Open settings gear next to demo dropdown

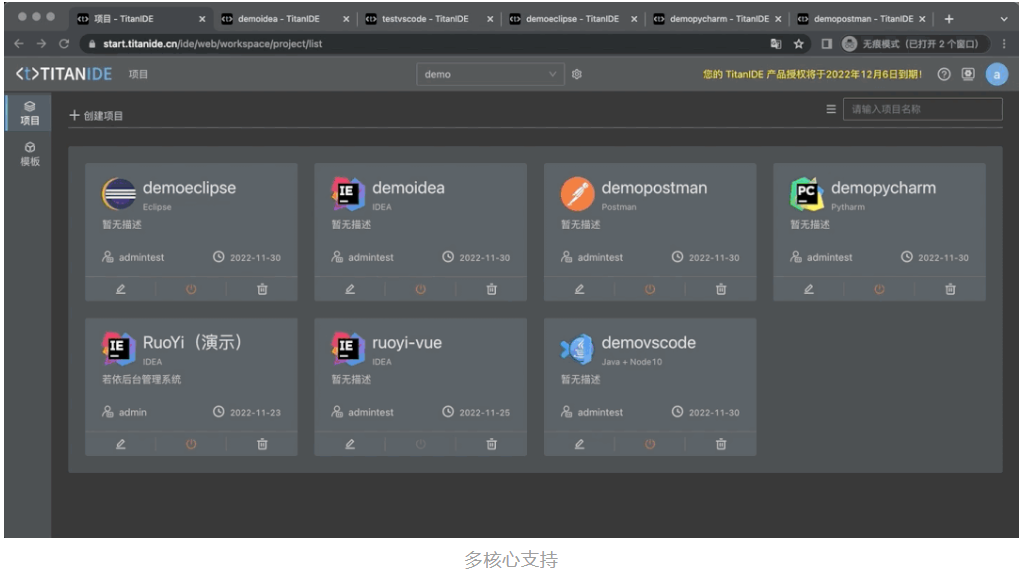click(577, 75)
